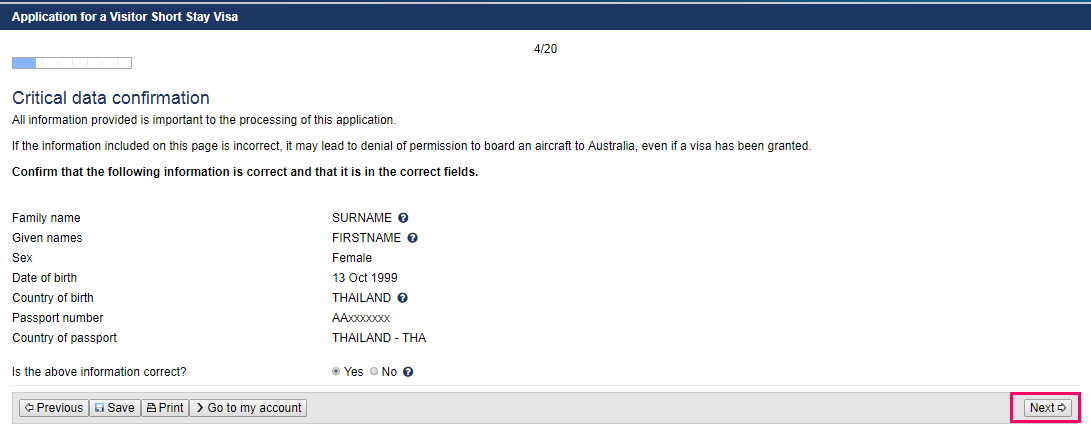
Task: Click the Critical data confirmation heading
Action: [111, 98]
